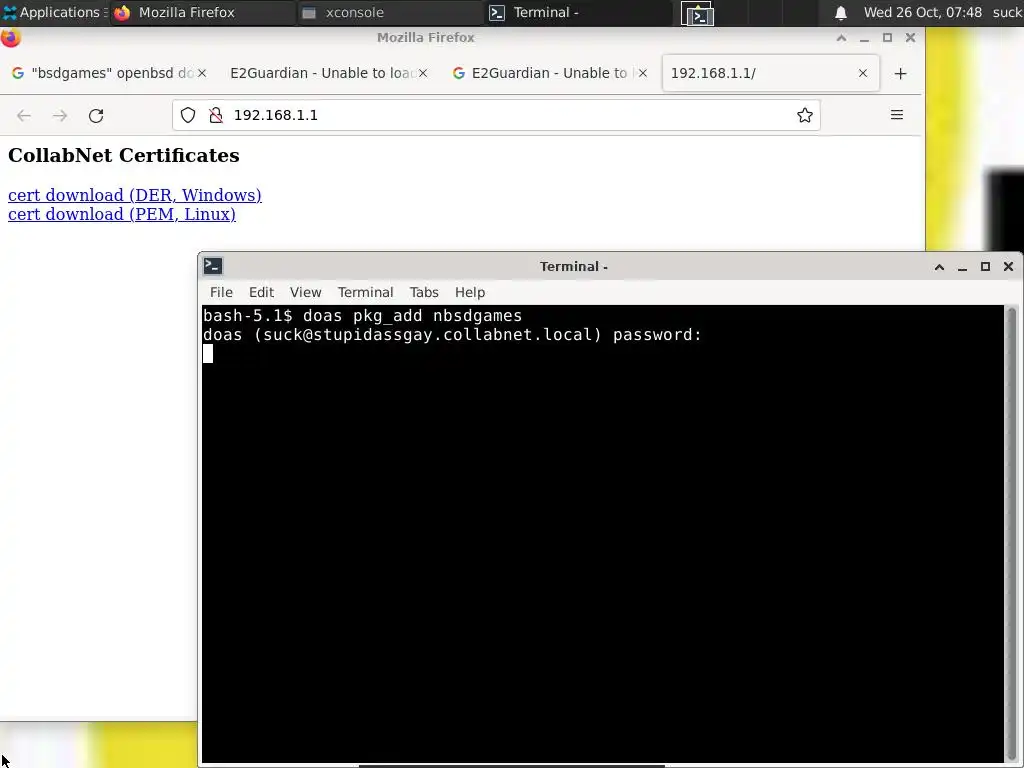Focus the terminal doas password prompt area
The width and height of the screenshot is (1024, 768).
(x=603, y=534)
